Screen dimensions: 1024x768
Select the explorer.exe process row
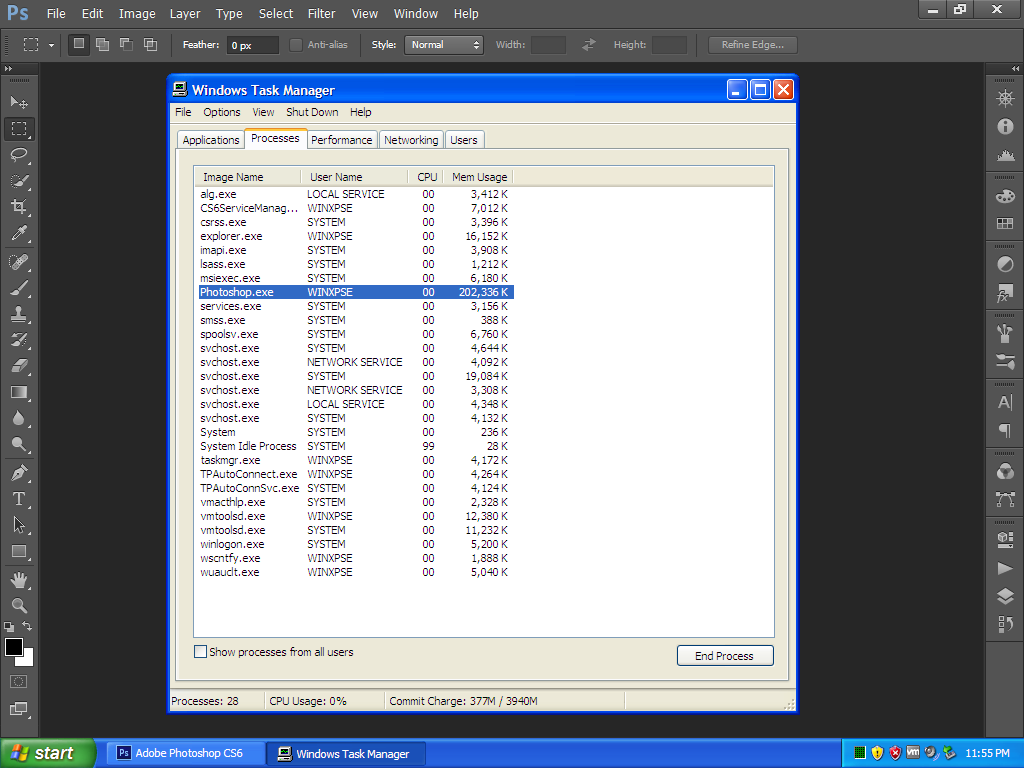(355, 236)
